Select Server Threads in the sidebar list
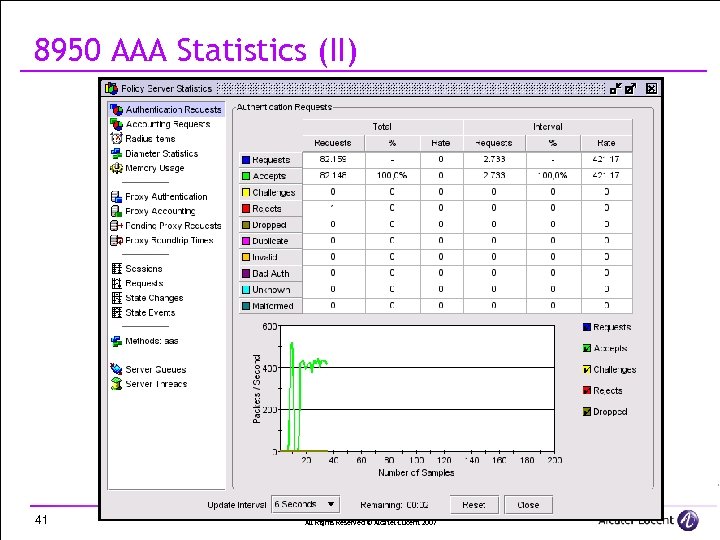Image resolution: width=720 pixels, height=540 pixels. pos(156,384)
